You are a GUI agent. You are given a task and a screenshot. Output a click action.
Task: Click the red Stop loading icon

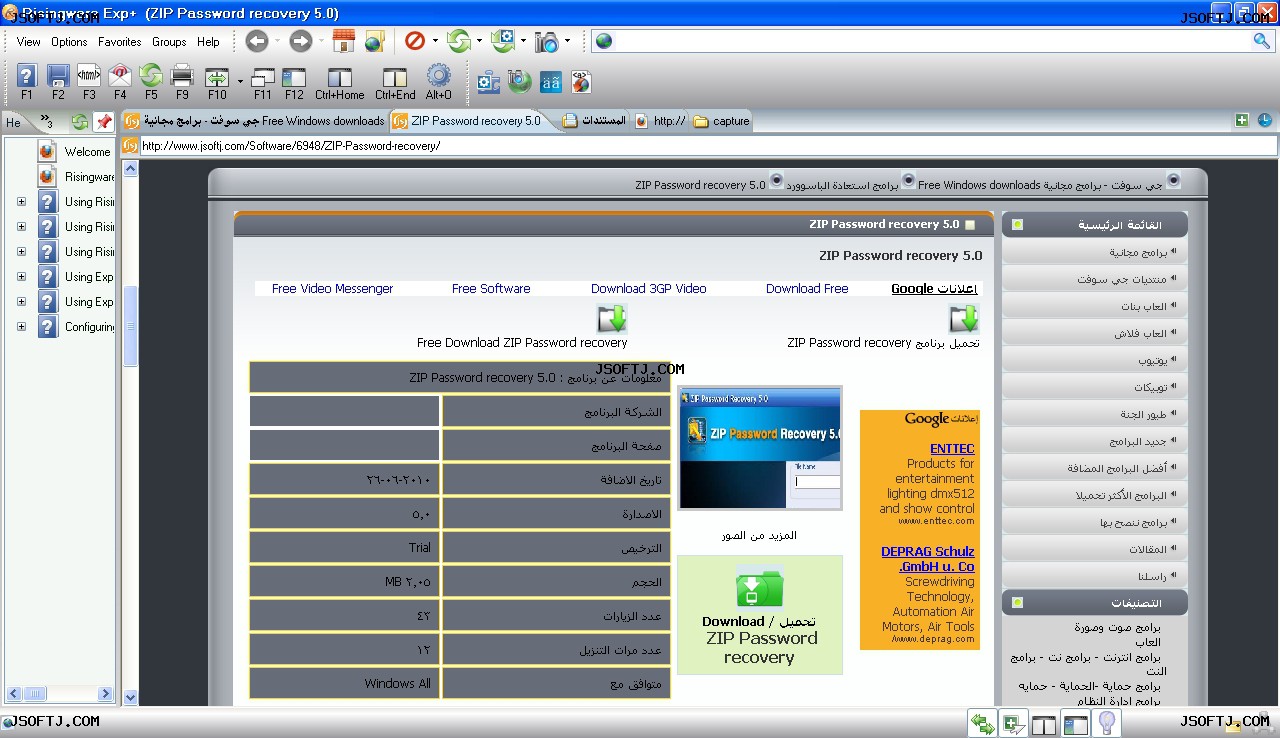415,41
